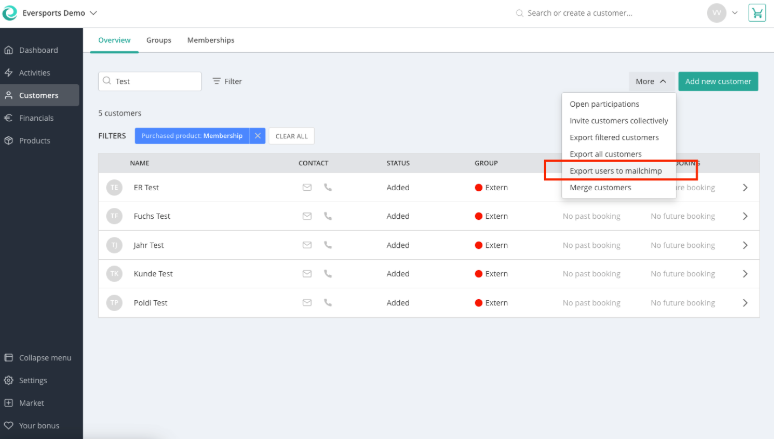Click the name Kunde Test

(x=153, y=274)
